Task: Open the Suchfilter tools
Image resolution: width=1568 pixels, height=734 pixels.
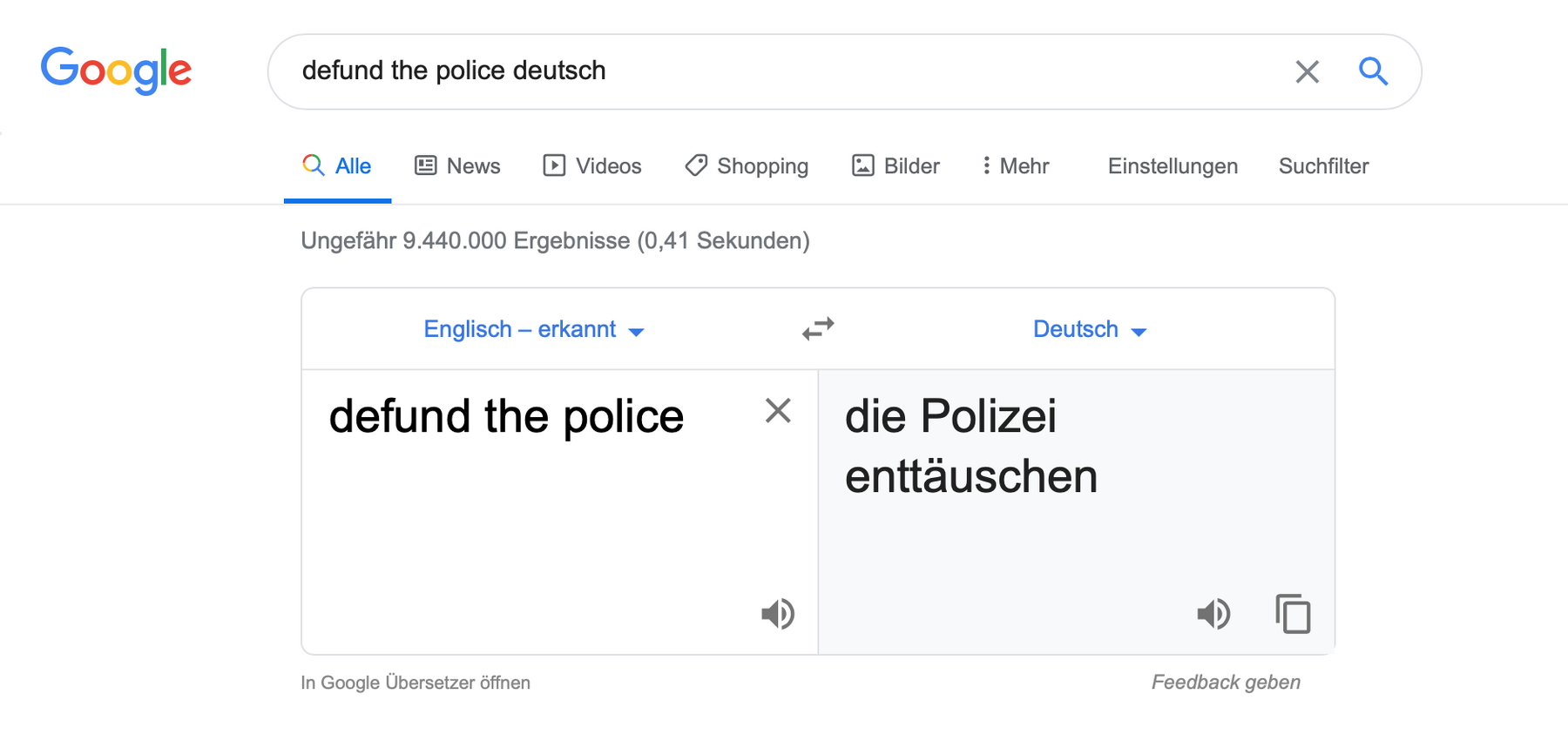Action: [1323, 165]
